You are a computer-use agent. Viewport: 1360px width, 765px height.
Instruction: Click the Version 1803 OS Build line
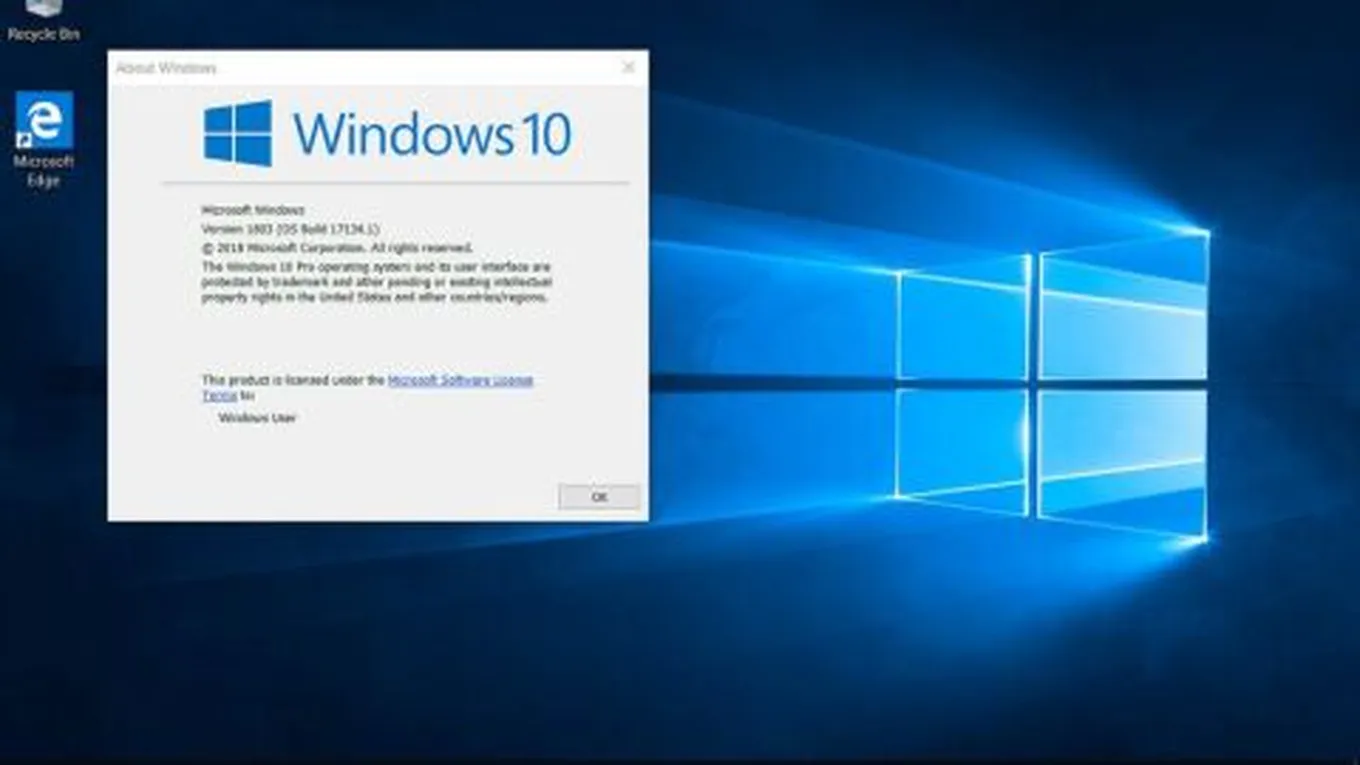[x=288, y=229]
